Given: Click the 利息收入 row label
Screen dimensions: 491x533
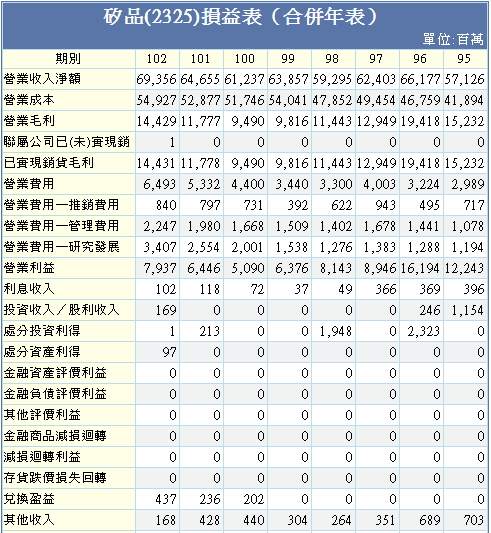Looking at the screenshot, I should (29, 289).
